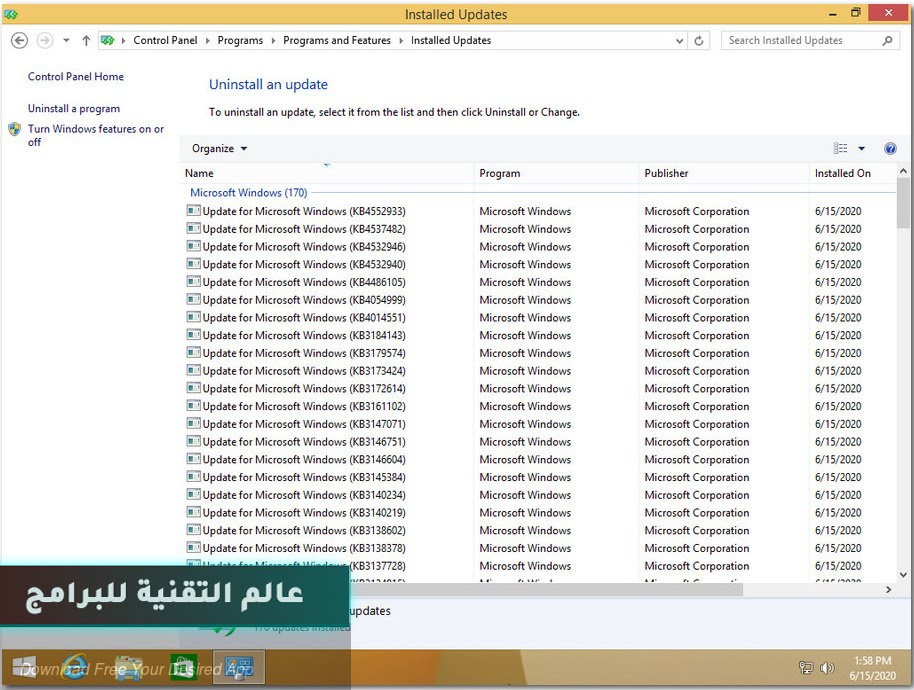The width and height of the screenshot is (914, 690).
Task: Open Programs breadcrumb
Action: [x=240, y=40]
